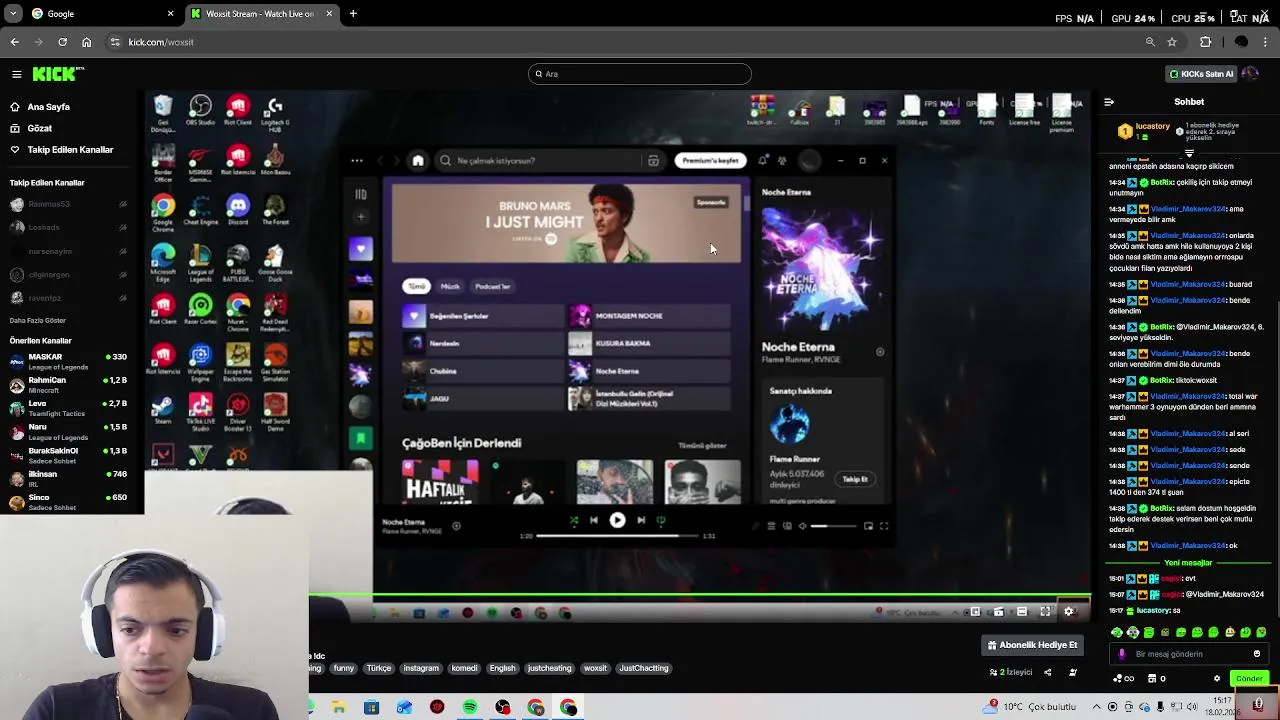Image resolution: width=1280 pixels, height=720 pixels.
Task: Skip to previous Spotify track
Action: pyautogui.click(x=593, y=520)
